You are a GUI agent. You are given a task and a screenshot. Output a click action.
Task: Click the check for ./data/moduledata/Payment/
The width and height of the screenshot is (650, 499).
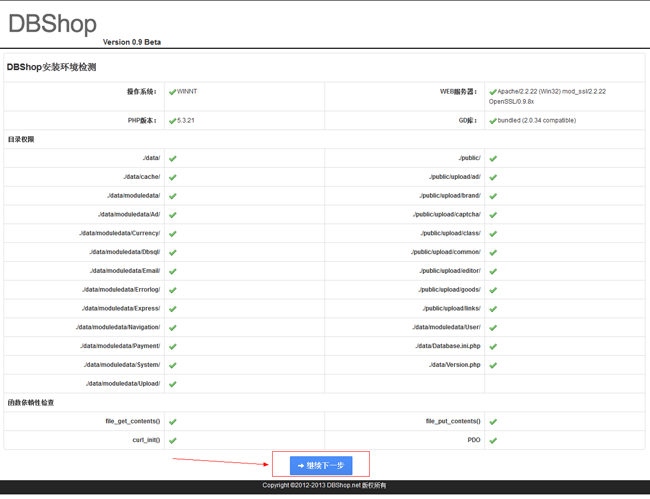[172, 346]
